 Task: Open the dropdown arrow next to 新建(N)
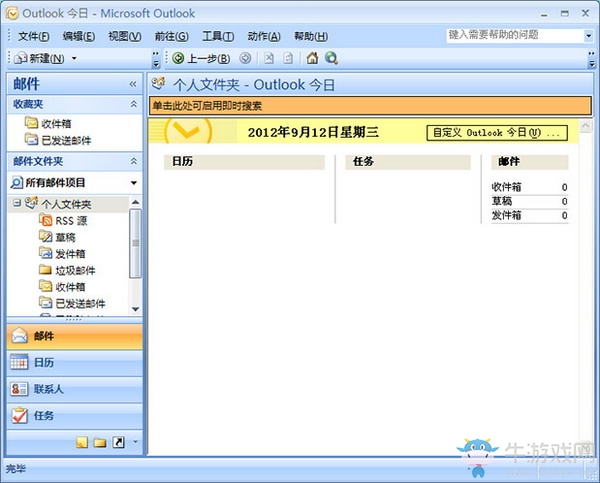pyautogui.click(x=74, y=59)
